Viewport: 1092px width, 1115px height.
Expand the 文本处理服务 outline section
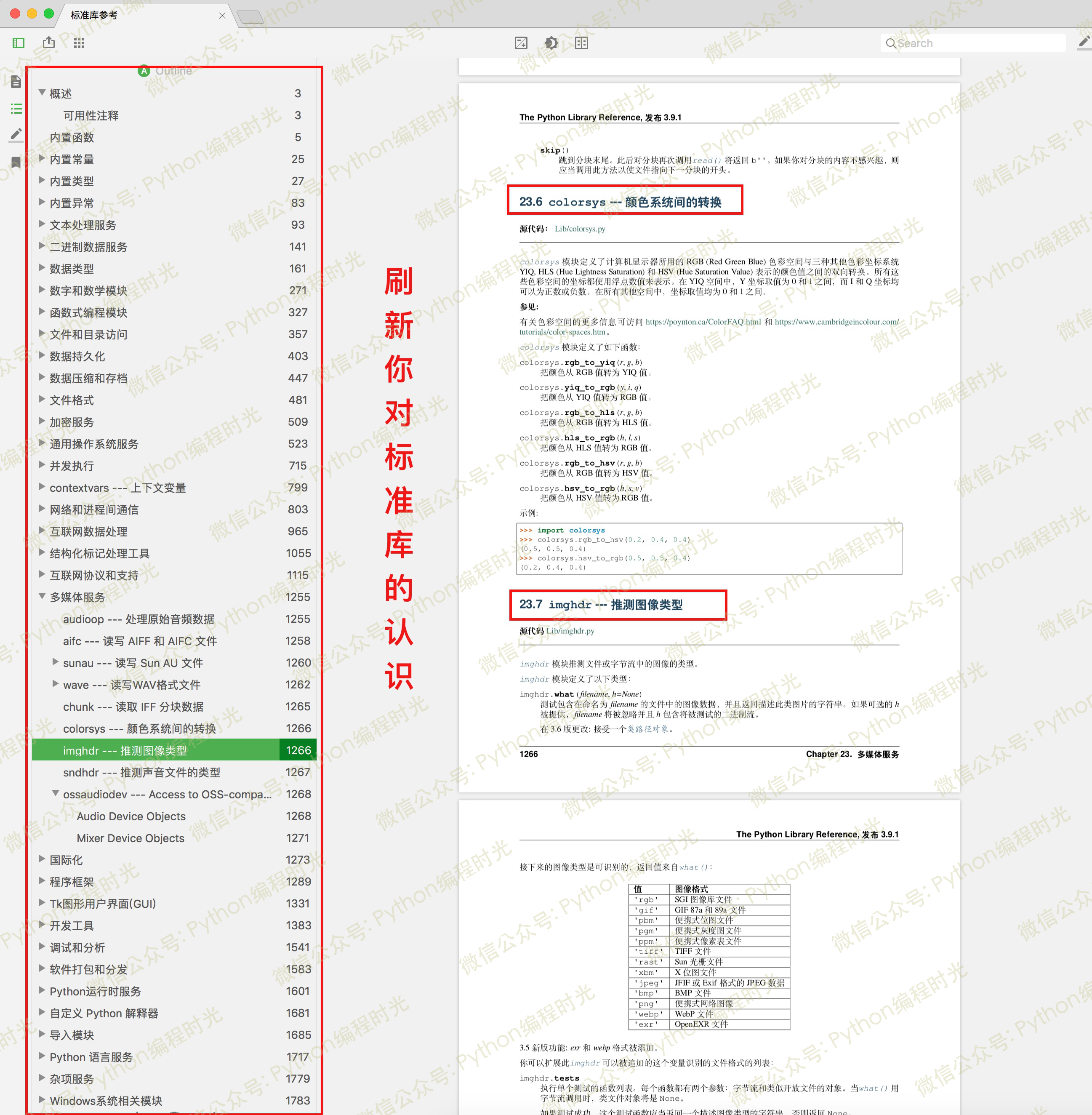[x=42, y=224]
